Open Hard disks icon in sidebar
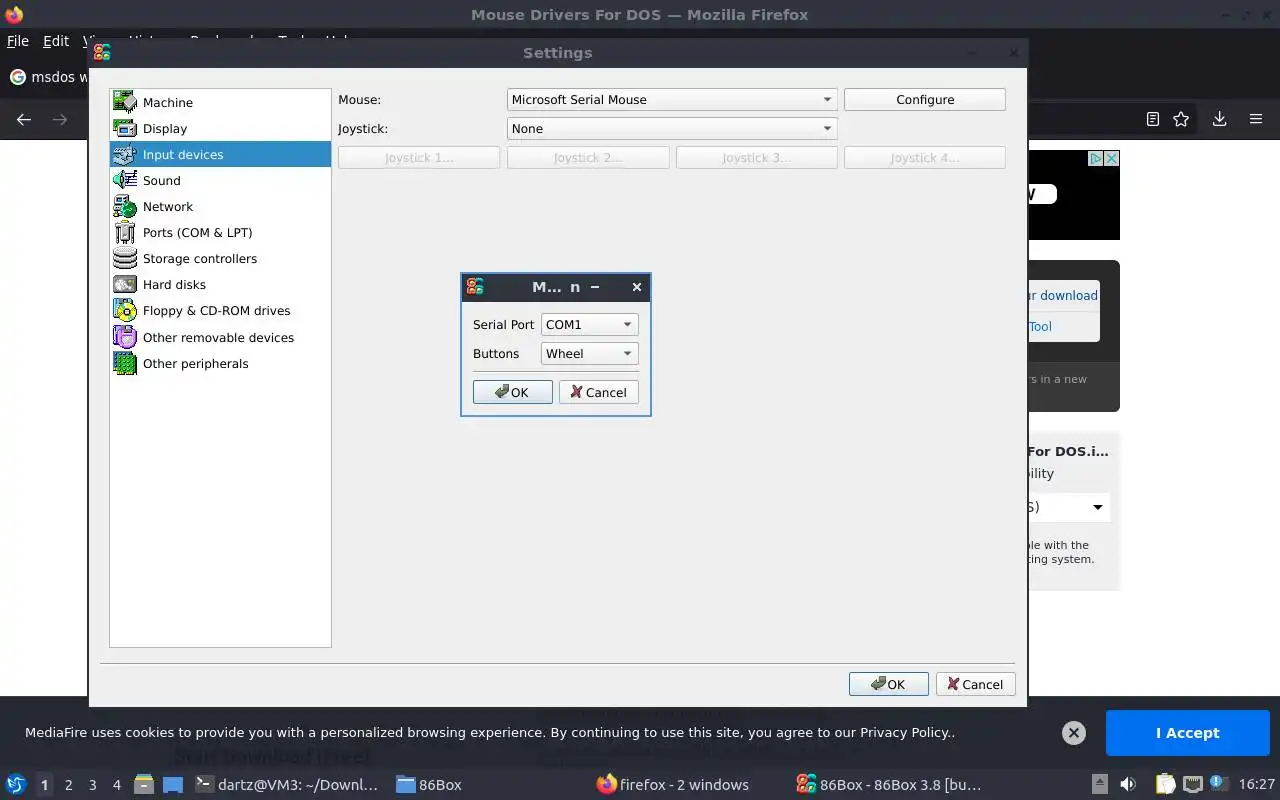This screenshot has height=800, width=1280. pyautogui.click(x=125, y=284)
